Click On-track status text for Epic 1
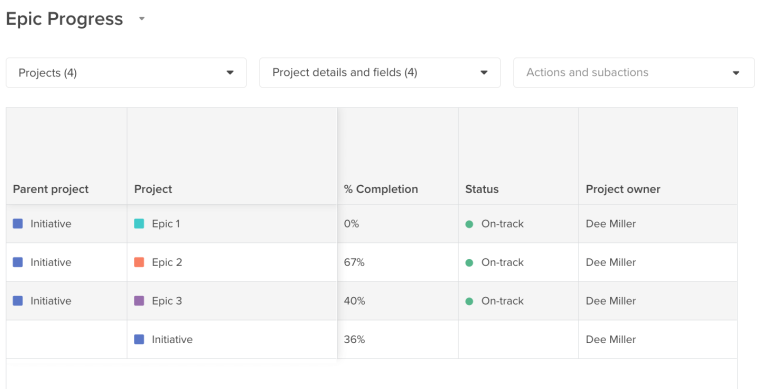The width and height of the screenshot is (767, 389). (502, 224)
